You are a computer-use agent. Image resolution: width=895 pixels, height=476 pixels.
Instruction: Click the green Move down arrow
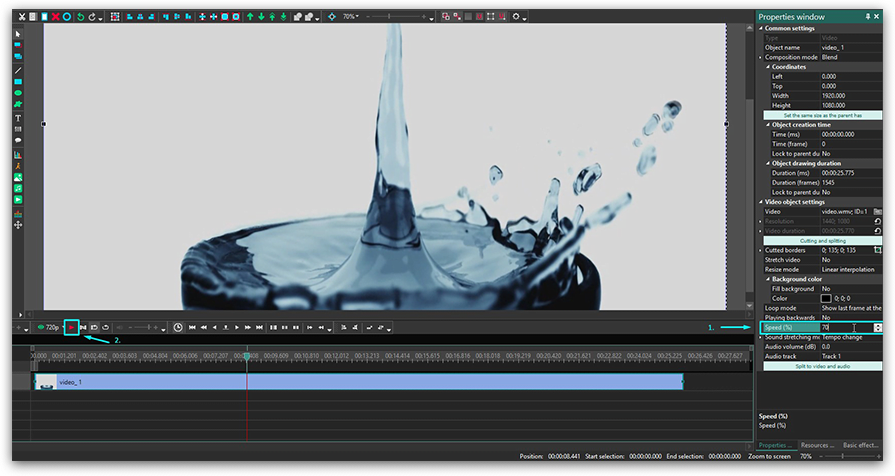pyautogui.click(x=261, y=17)
